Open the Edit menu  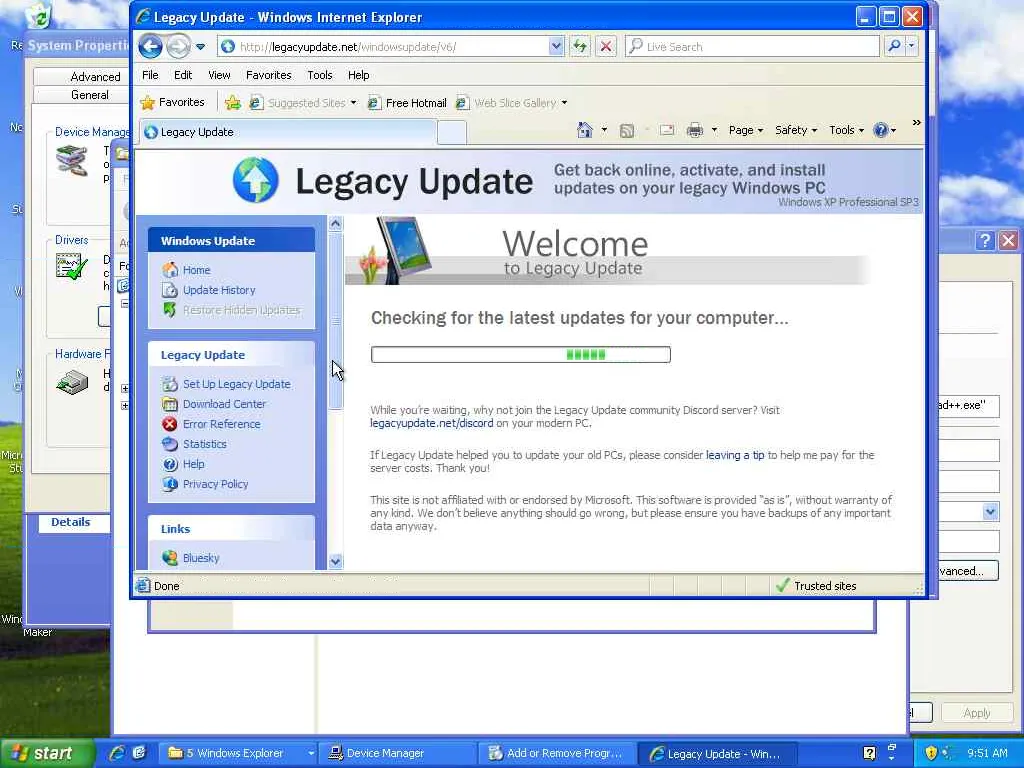coord(183,75)
